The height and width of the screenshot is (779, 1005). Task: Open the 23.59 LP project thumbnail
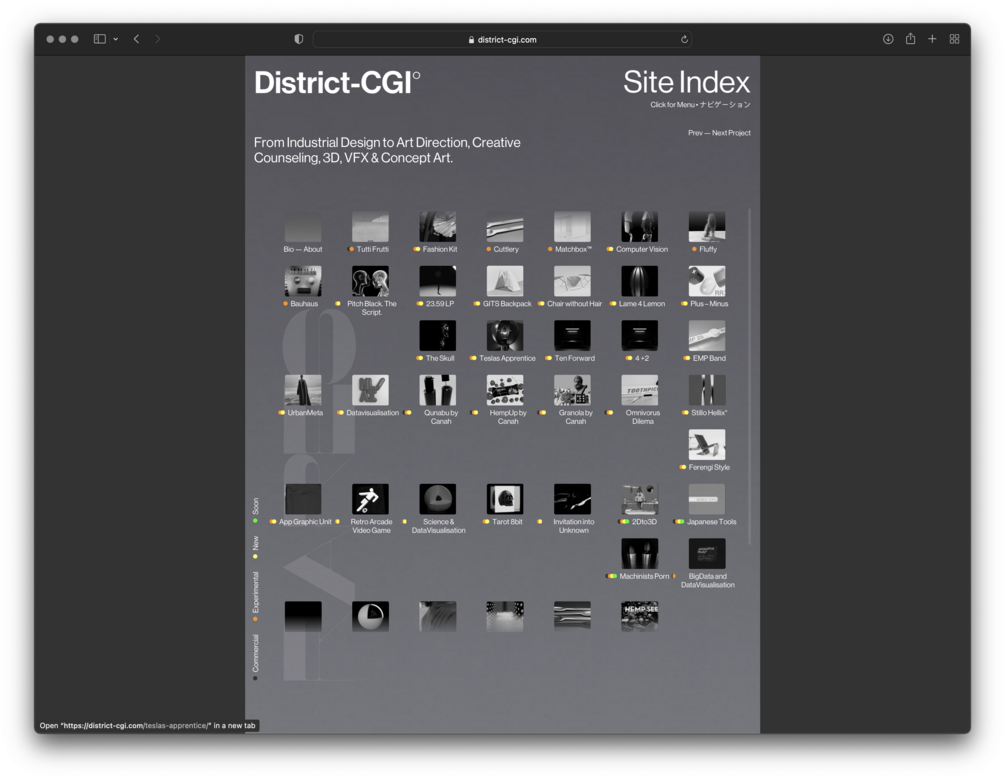438,281
